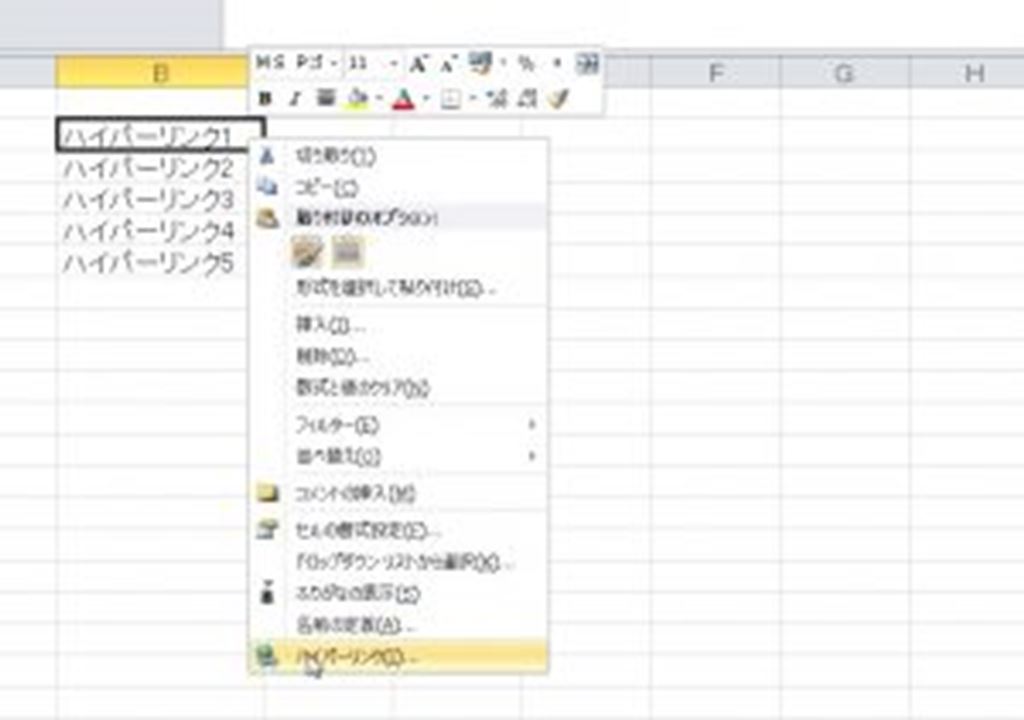Click the yellow fill color icon
This screenshot has width=1024, height=720.
click(x=358, y=99)
